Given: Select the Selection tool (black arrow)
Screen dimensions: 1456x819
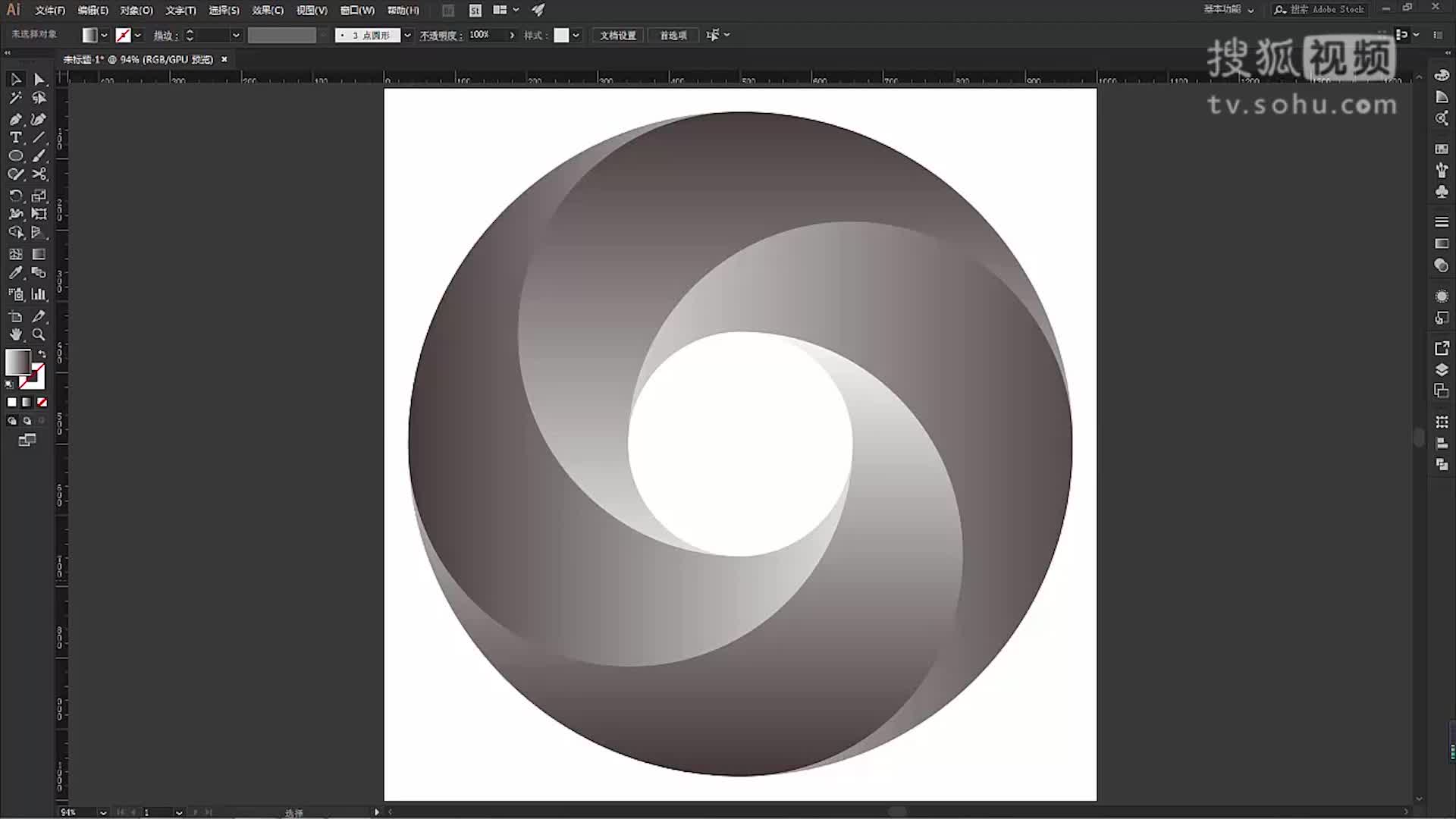Looking at the screenshot, I should point(15,80).
